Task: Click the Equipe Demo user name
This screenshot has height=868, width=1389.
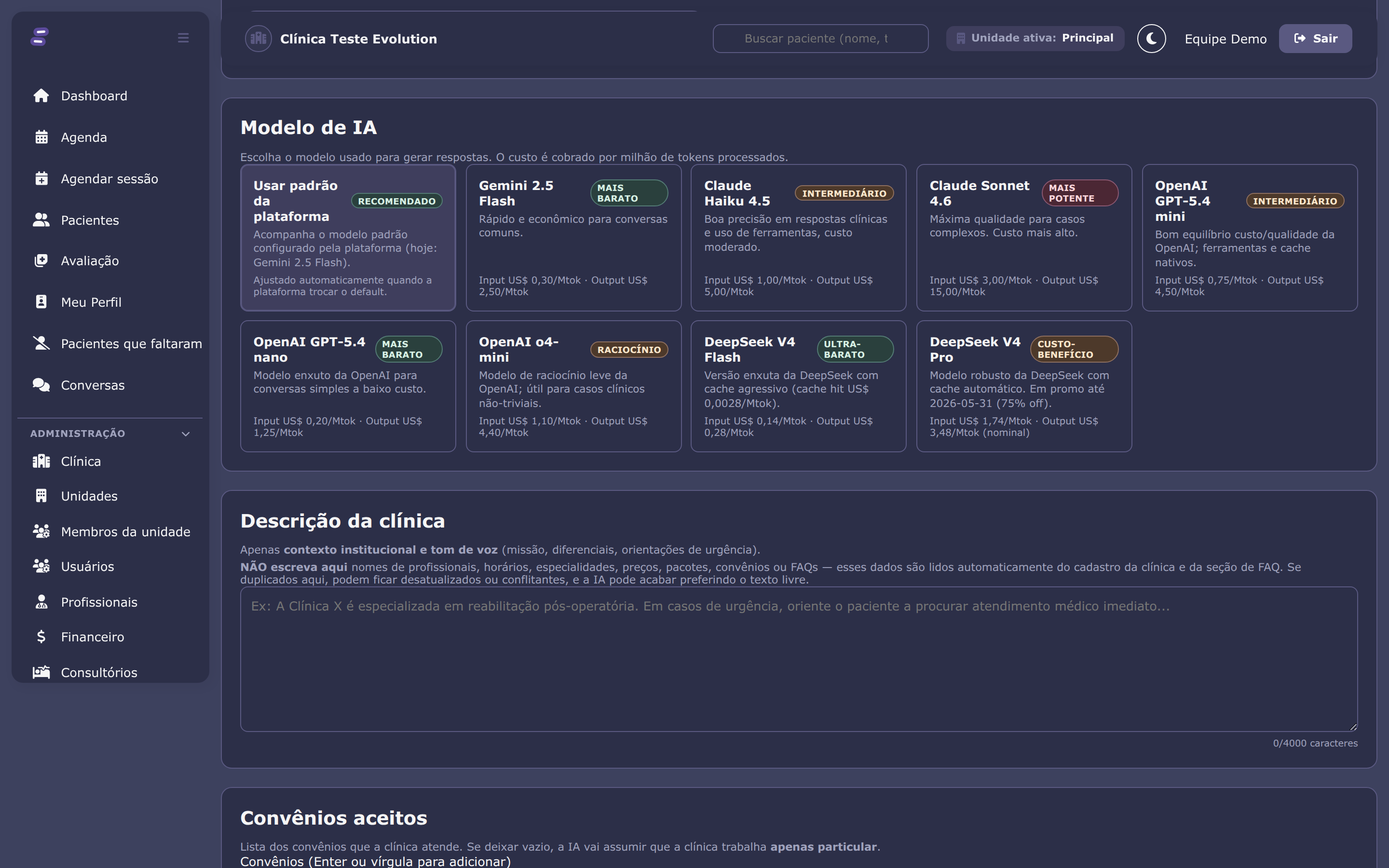Action: coord(1226,39)
